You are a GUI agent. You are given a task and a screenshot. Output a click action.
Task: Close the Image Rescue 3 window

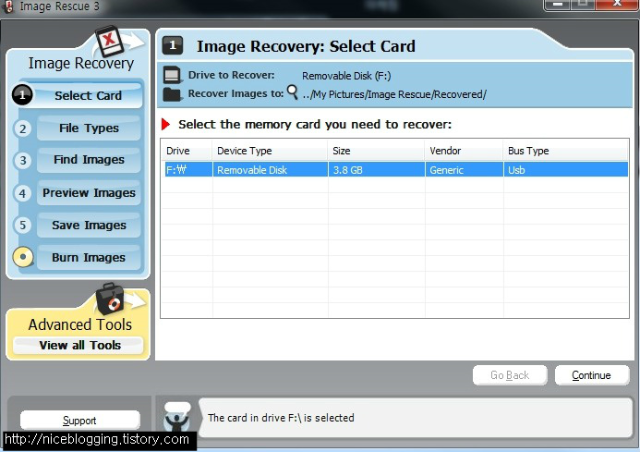point(617,4)
